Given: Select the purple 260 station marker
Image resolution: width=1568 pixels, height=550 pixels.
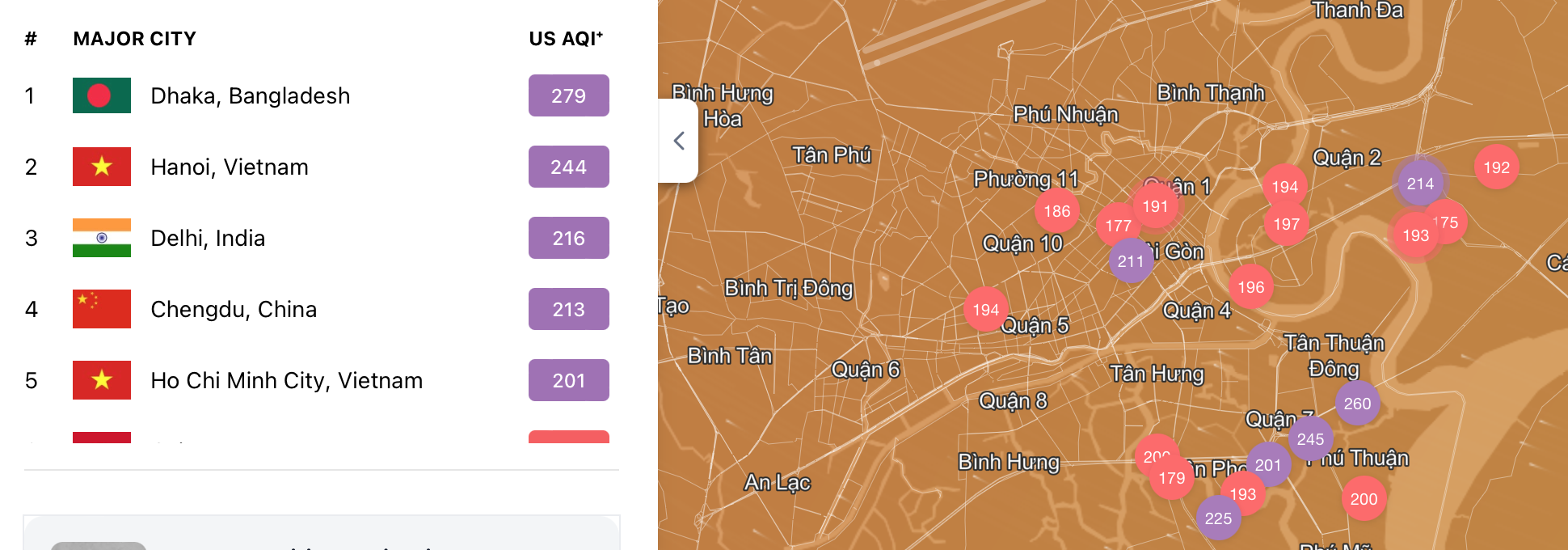Looking at the screenshot, I should coord(1357,404).
